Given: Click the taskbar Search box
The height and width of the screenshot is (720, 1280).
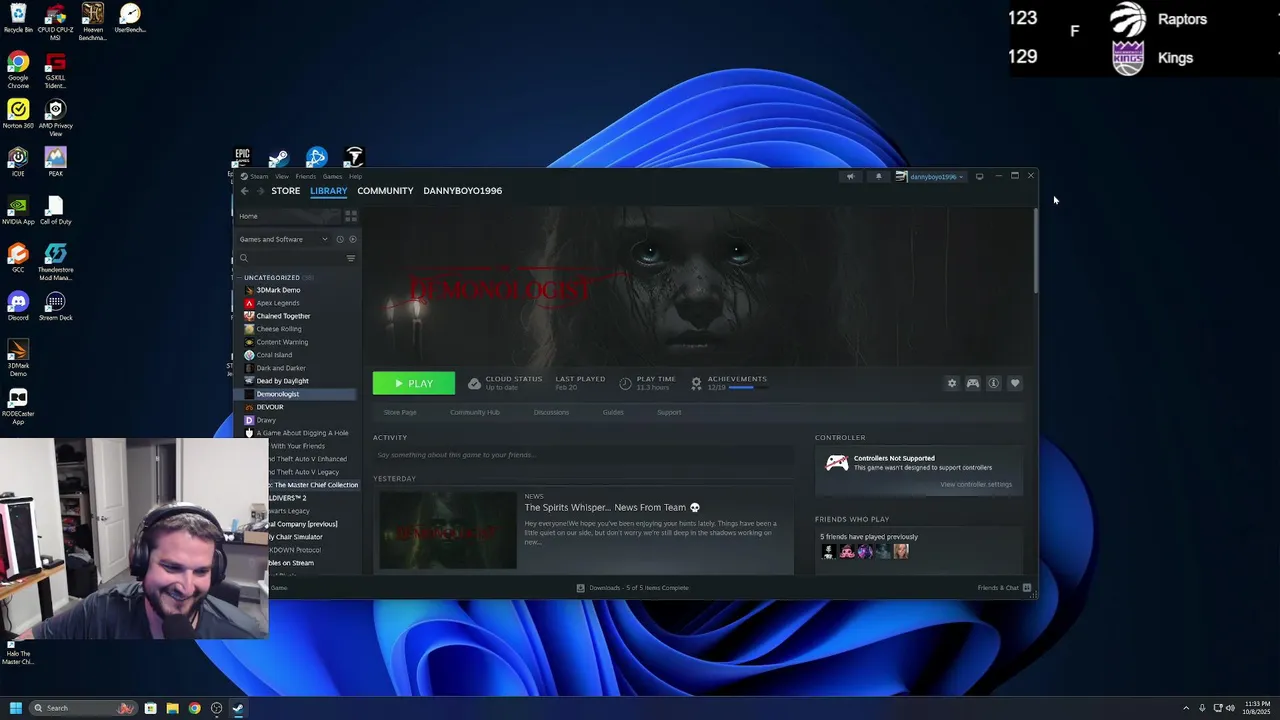Looking at the screenshot, I should 83,708.
